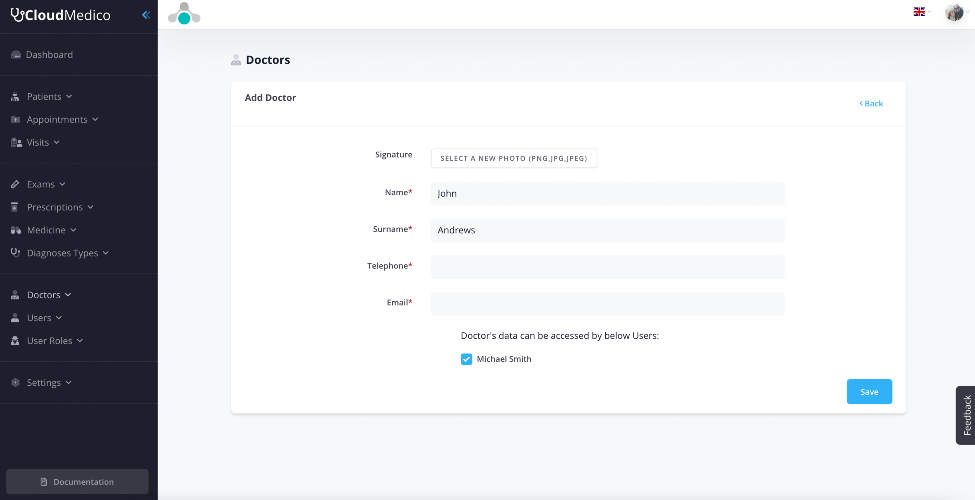Open the Feedback side tab
The image size is (975, 500).
(966, 415)
